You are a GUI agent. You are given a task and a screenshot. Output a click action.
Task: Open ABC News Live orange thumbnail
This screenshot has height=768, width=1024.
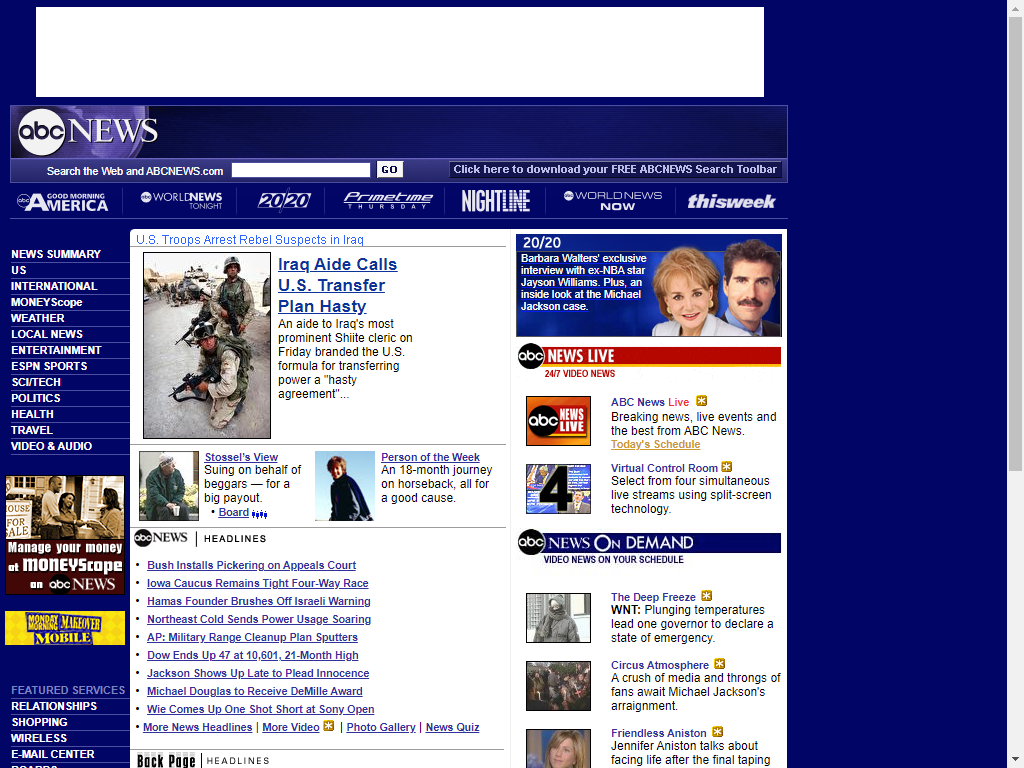tap(558, 421)
